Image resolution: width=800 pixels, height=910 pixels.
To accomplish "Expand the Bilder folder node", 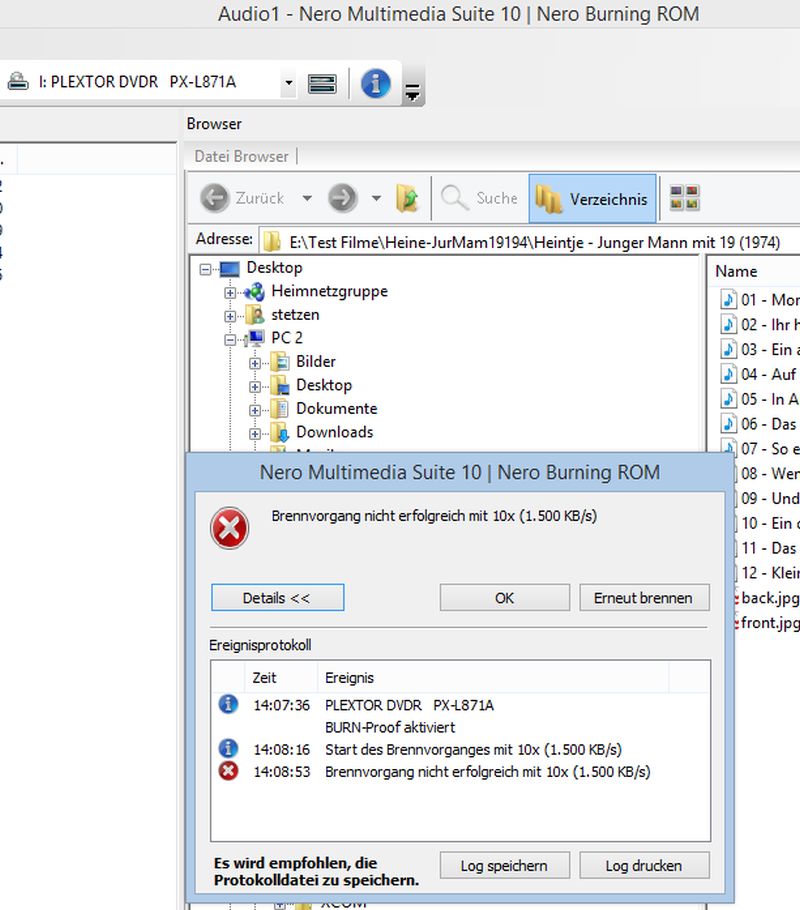I will (x=254, y=363).
